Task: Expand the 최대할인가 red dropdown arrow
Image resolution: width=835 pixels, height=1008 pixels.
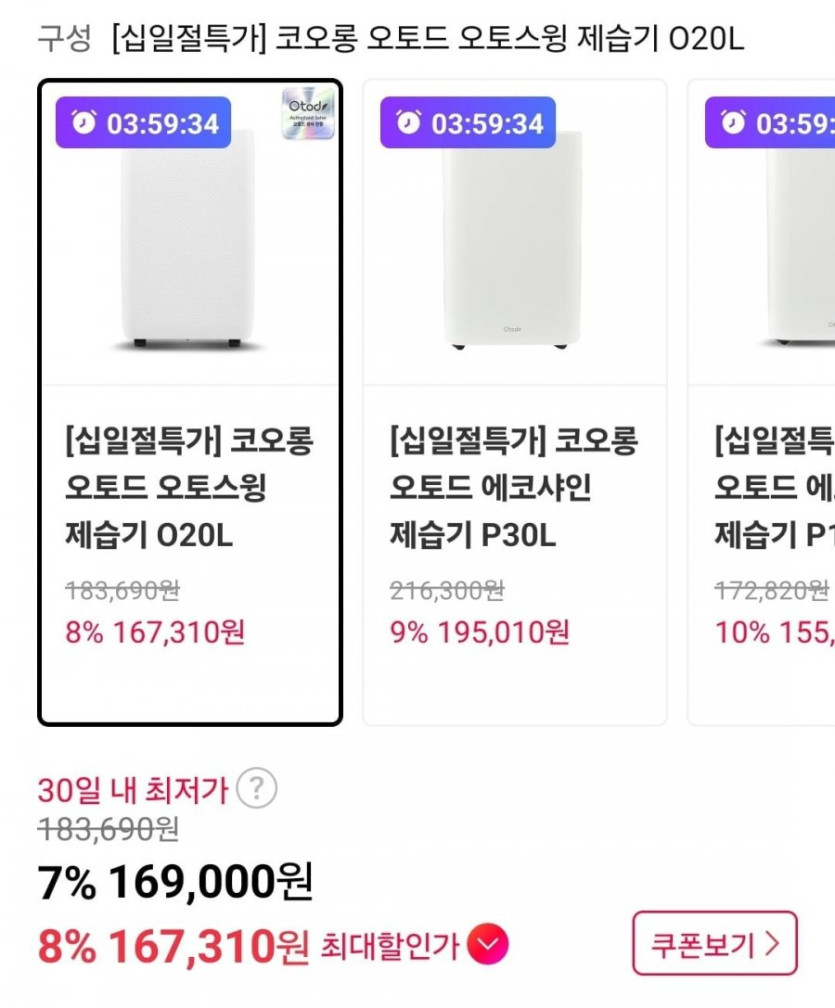Action: tap(488, 944)
